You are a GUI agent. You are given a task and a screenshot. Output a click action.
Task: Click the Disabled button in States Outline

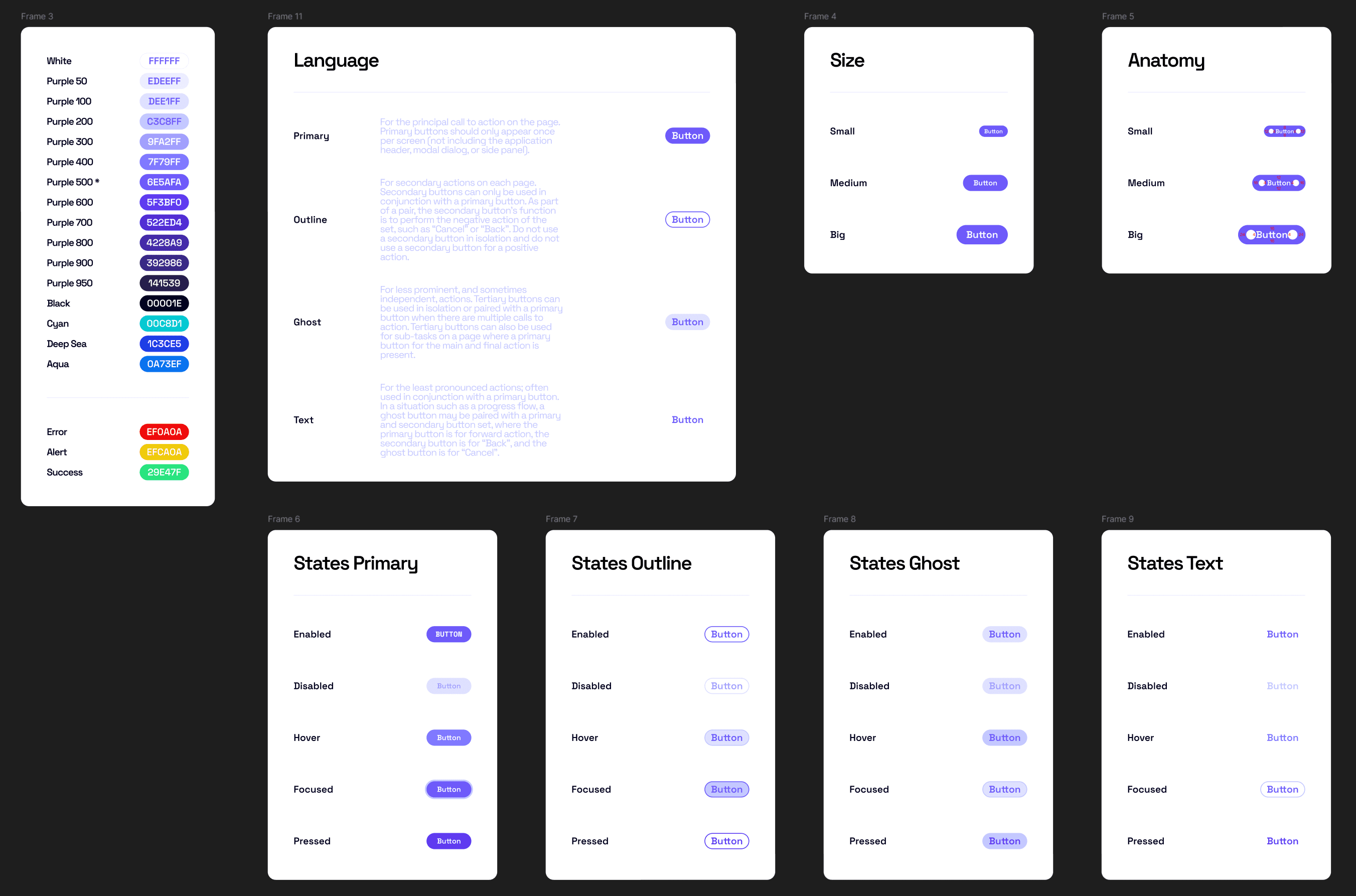click(726, 686)
